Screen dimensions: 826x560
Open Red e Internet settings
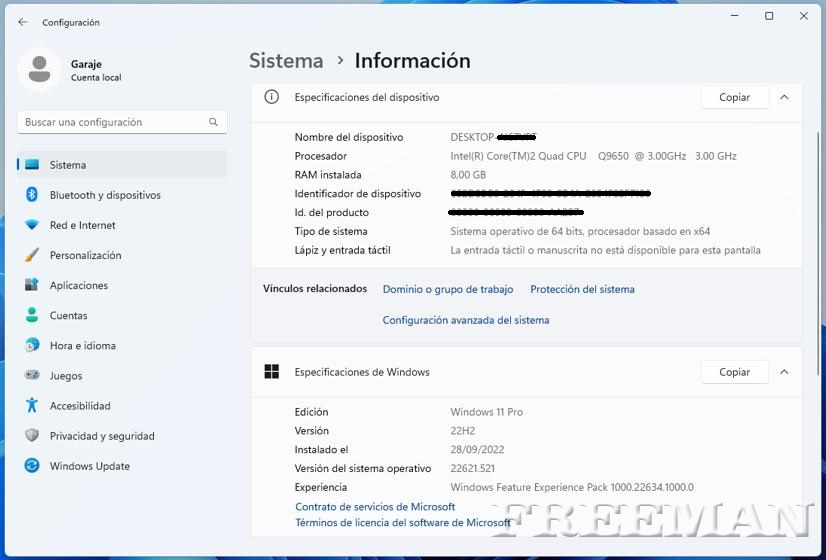point(122,225)
